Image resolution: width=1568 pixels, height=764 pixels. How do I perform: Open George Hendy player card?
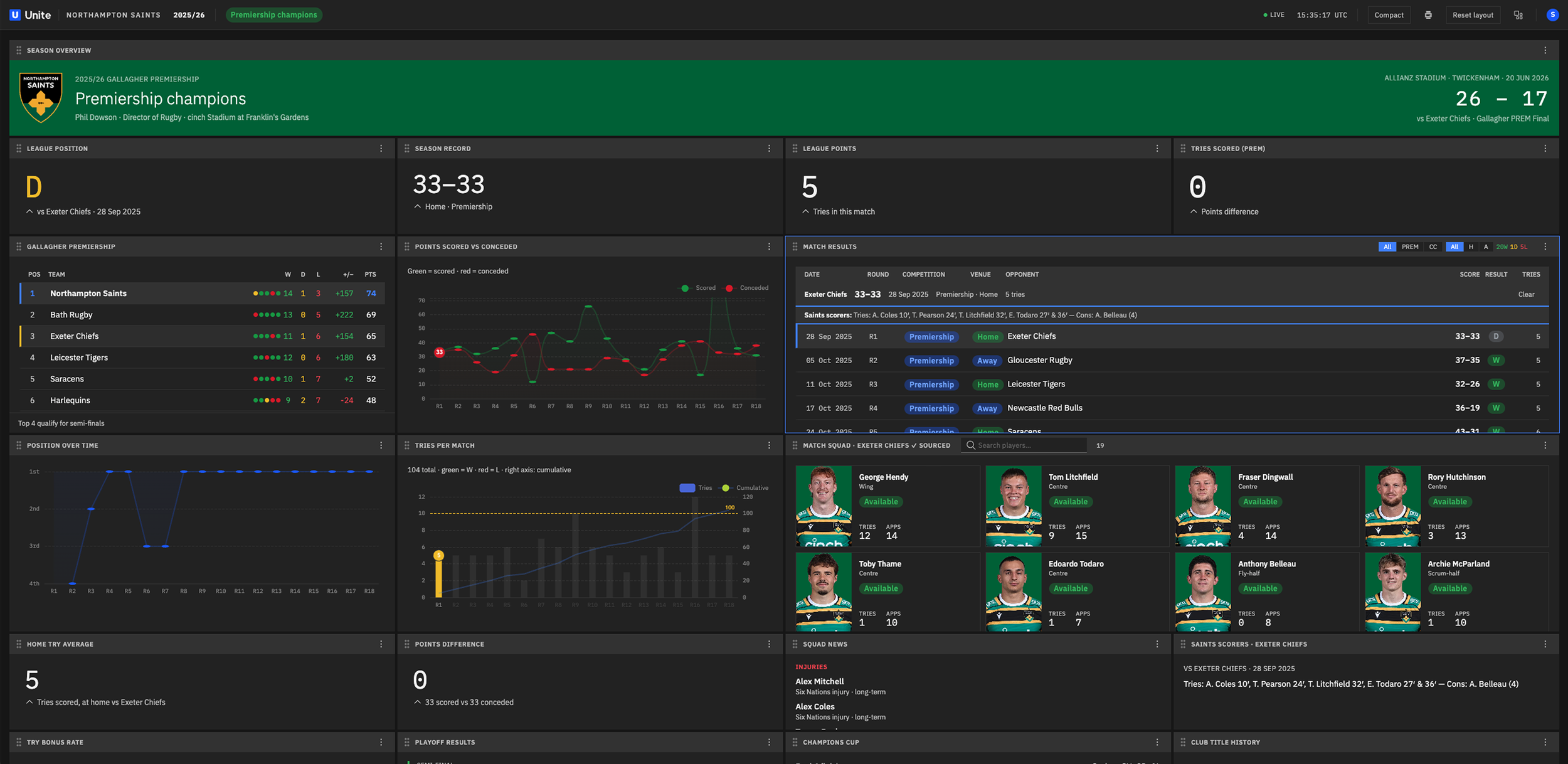click(x=887, y=506)
